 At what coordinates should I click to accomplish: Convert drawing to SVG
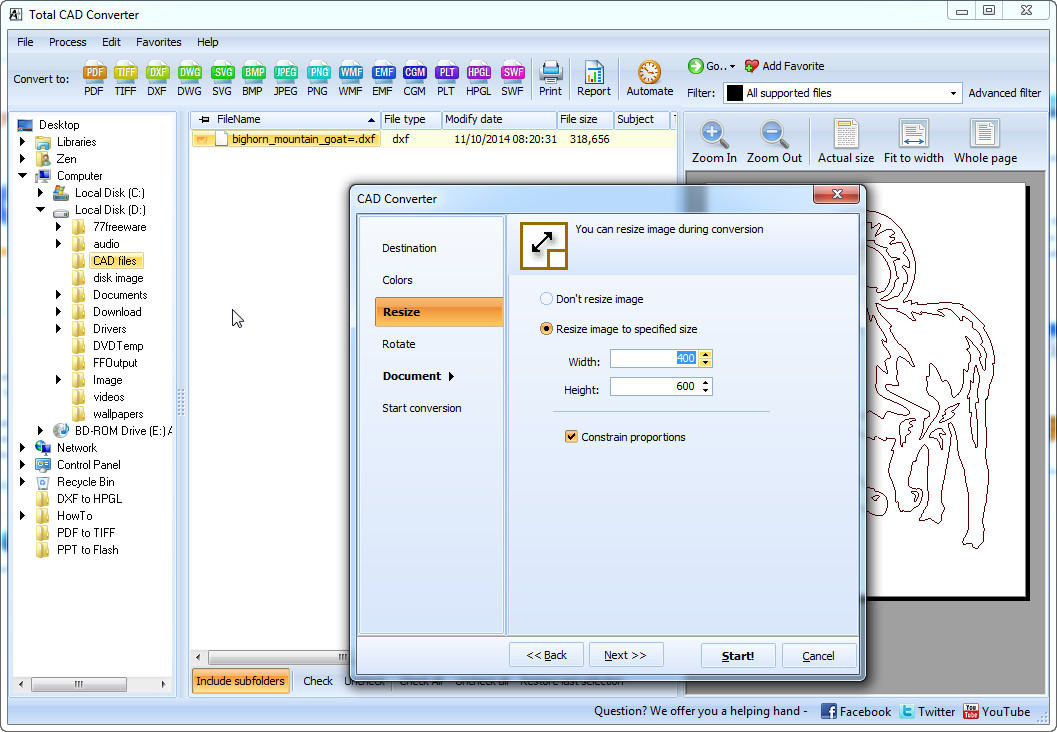click(222, 79)
